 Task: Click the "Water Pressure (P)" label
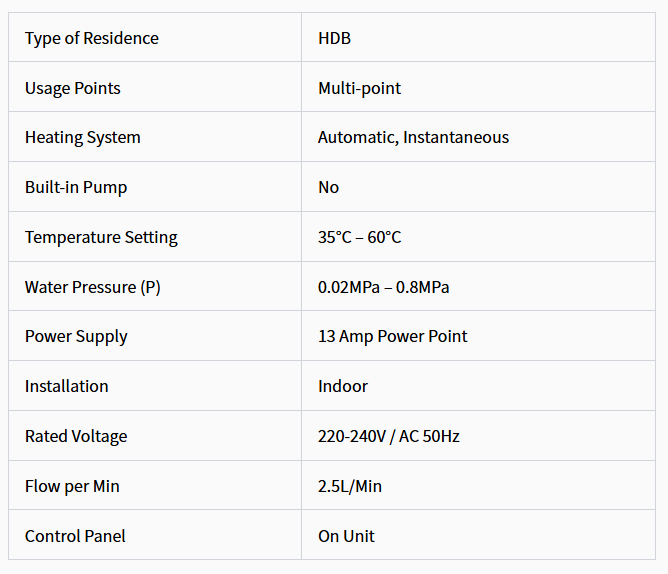pyautogui.click(x=93, y=287)
